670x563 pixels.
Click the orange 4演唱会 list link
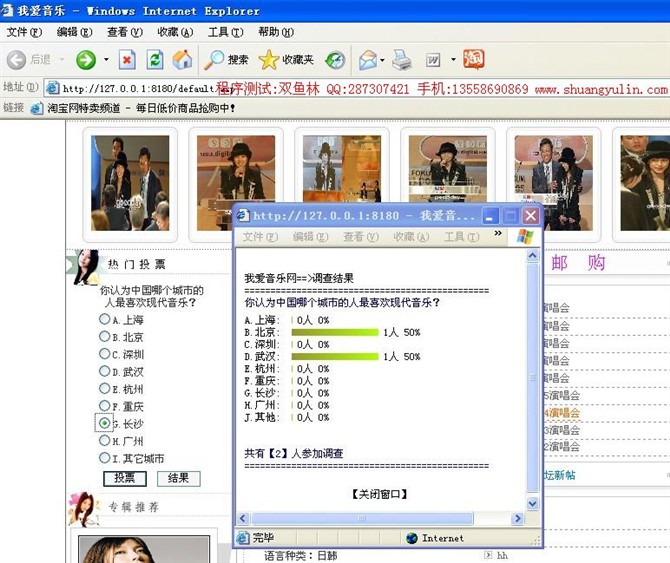562,413
